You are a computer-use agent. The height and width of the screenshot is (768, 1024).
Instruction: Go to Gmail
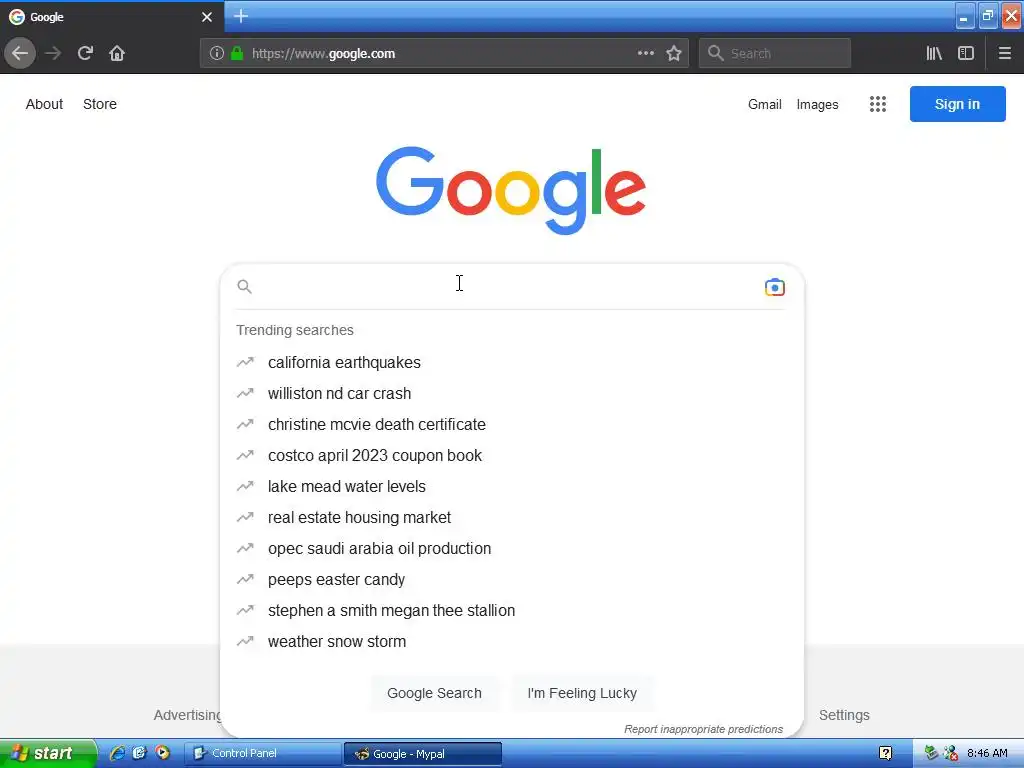(765, 104)
